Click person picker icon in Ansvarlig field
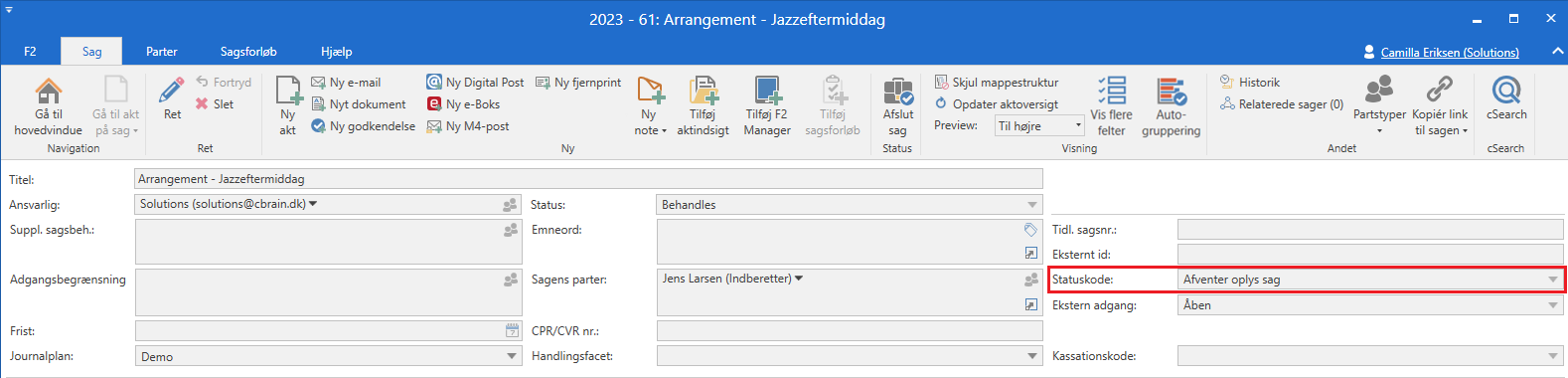The width and height of the screenshot is (1568, 378). pos(511,205)
